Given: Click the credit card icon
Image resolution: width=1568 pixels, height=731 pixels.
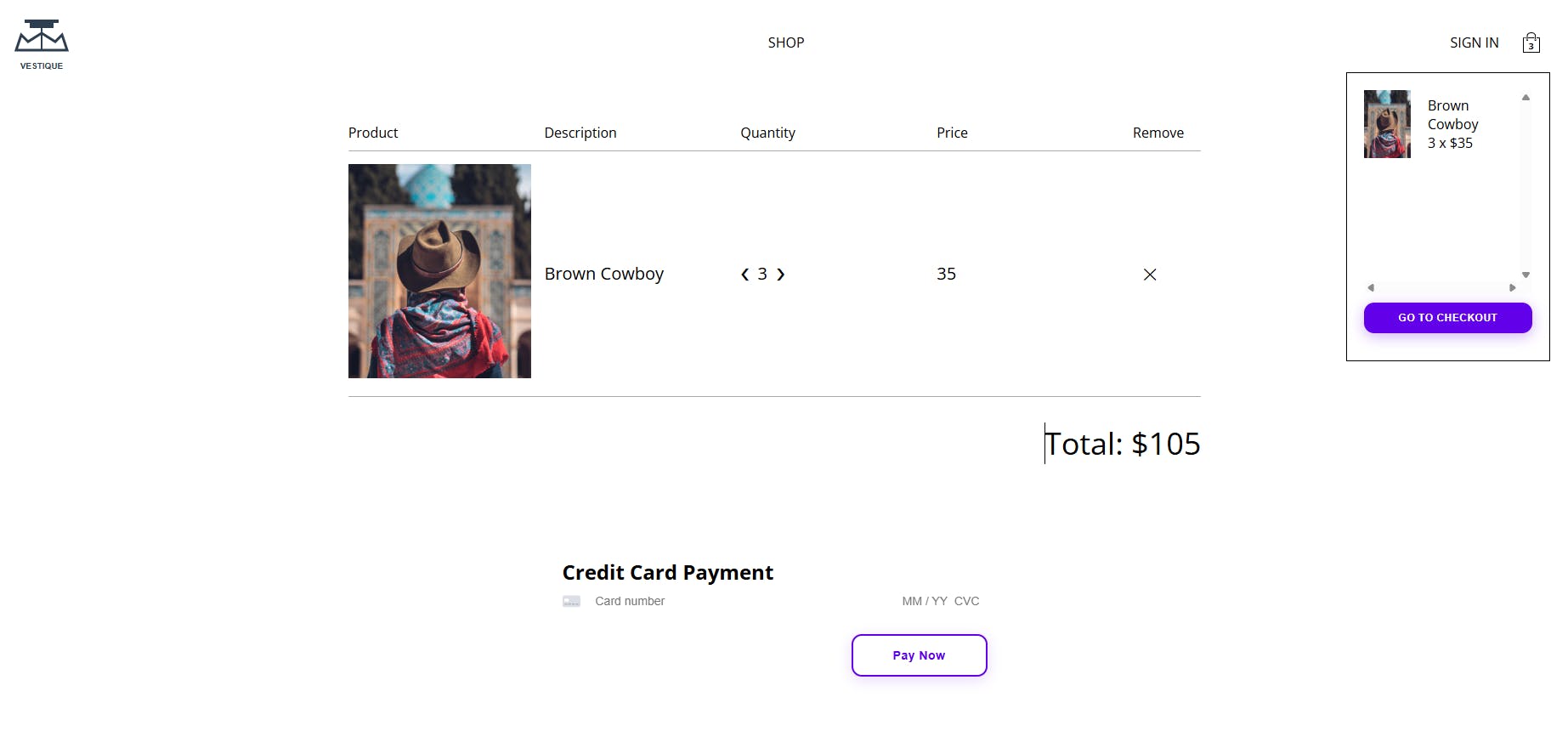Looking at the screenshot, I should pos(571,602).
